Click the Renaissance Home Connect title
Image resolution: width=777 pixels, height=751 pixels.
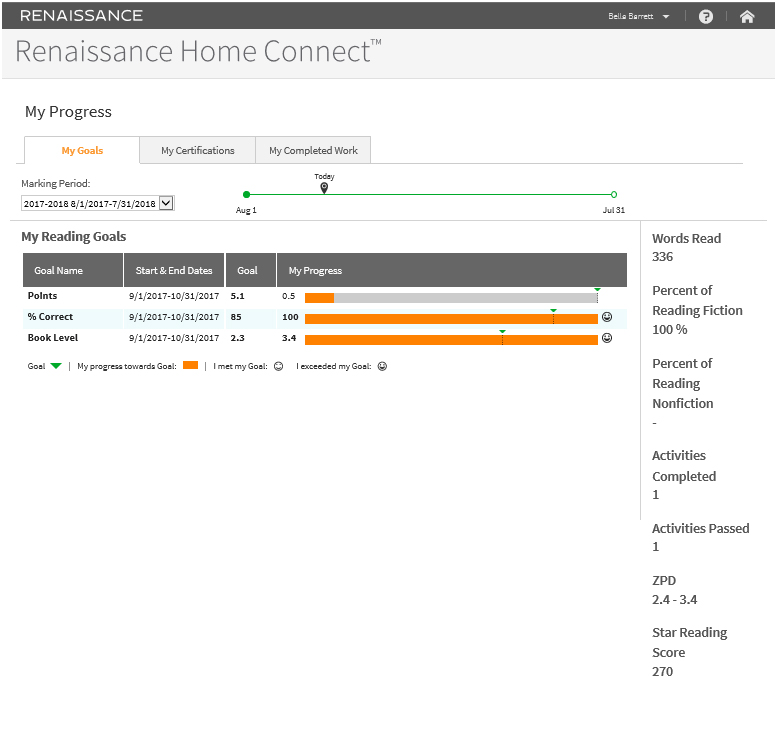tap(198, 51)
